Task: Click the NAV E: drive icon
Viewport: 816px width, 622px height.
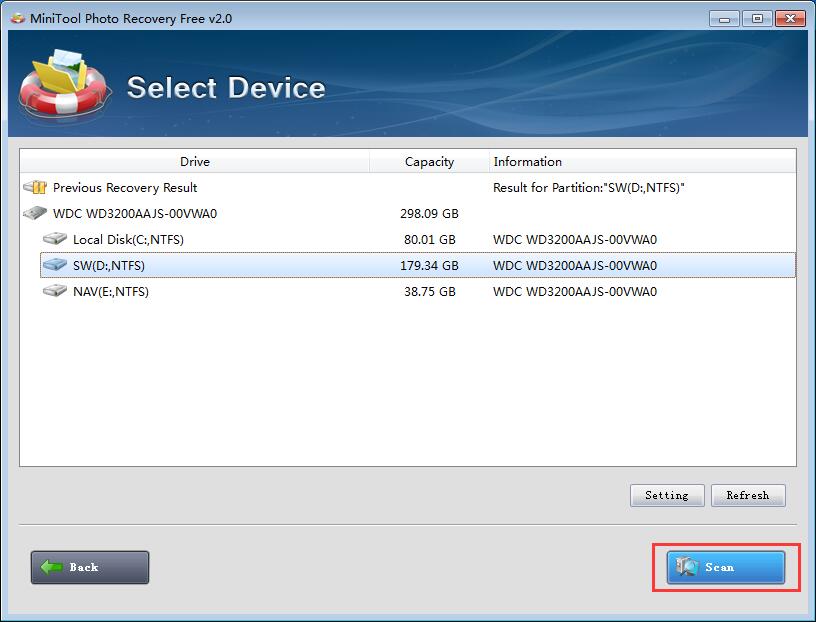Action: pyautogui.click(x=55, y=291)
